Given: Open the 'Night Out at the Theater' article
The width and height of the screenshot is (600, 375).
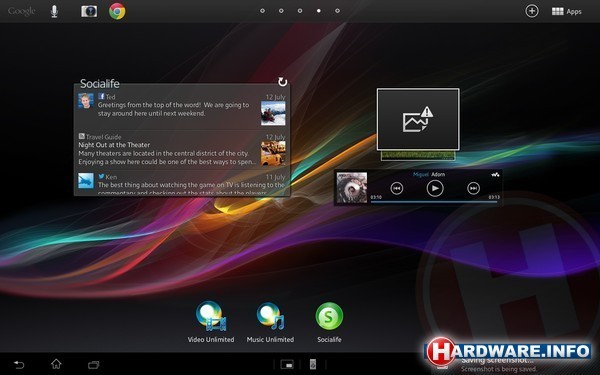Looking at the screenshot, I should [114, 145].
